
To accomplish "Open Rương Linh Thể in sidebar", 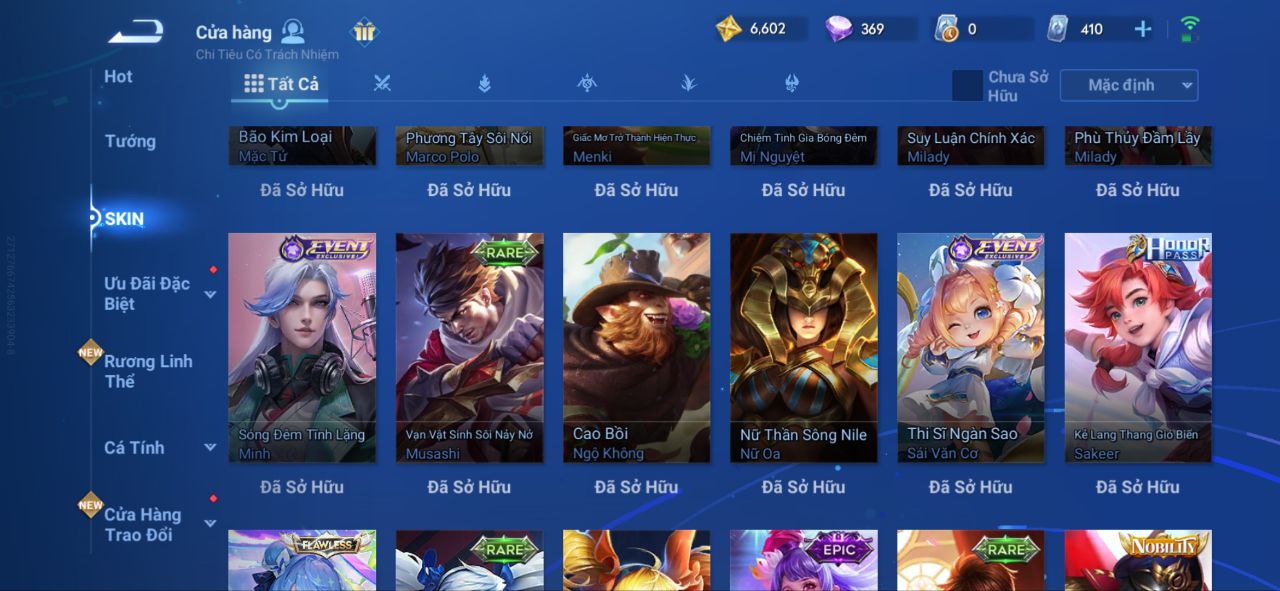I will 148,371.
